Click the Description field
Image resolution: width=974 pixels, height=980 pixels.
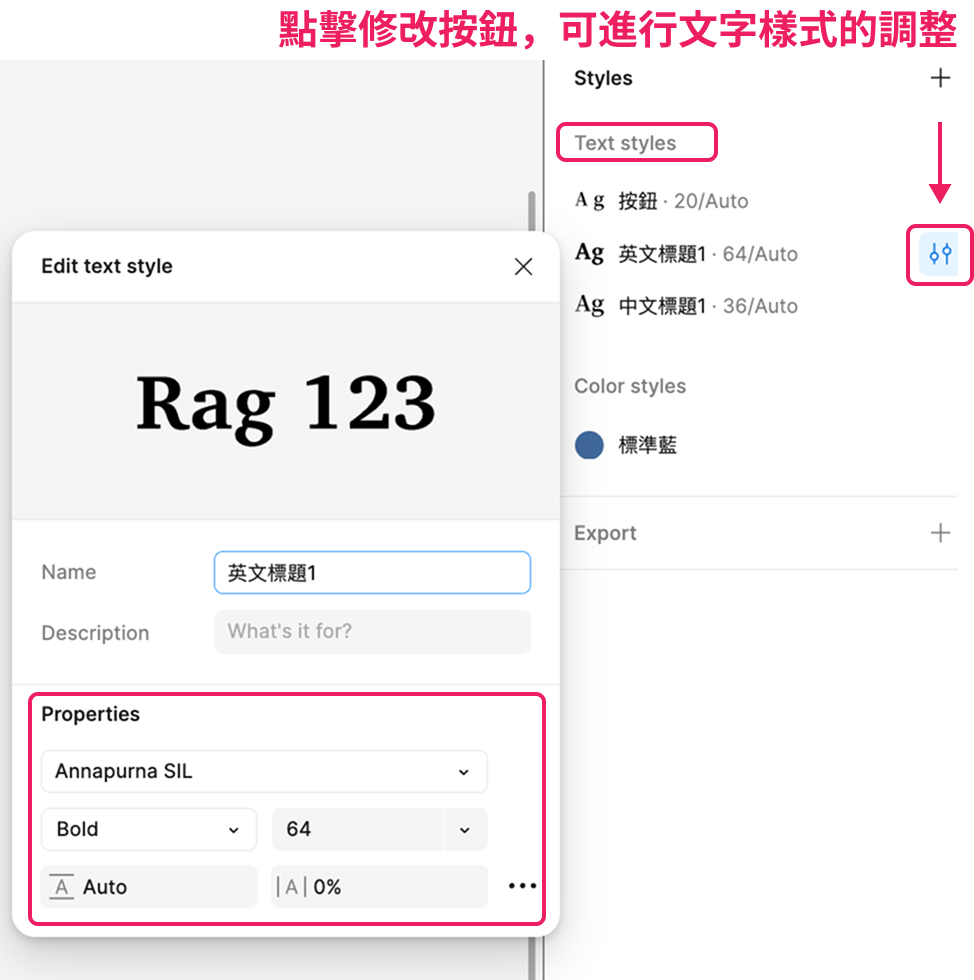[372, 632]
